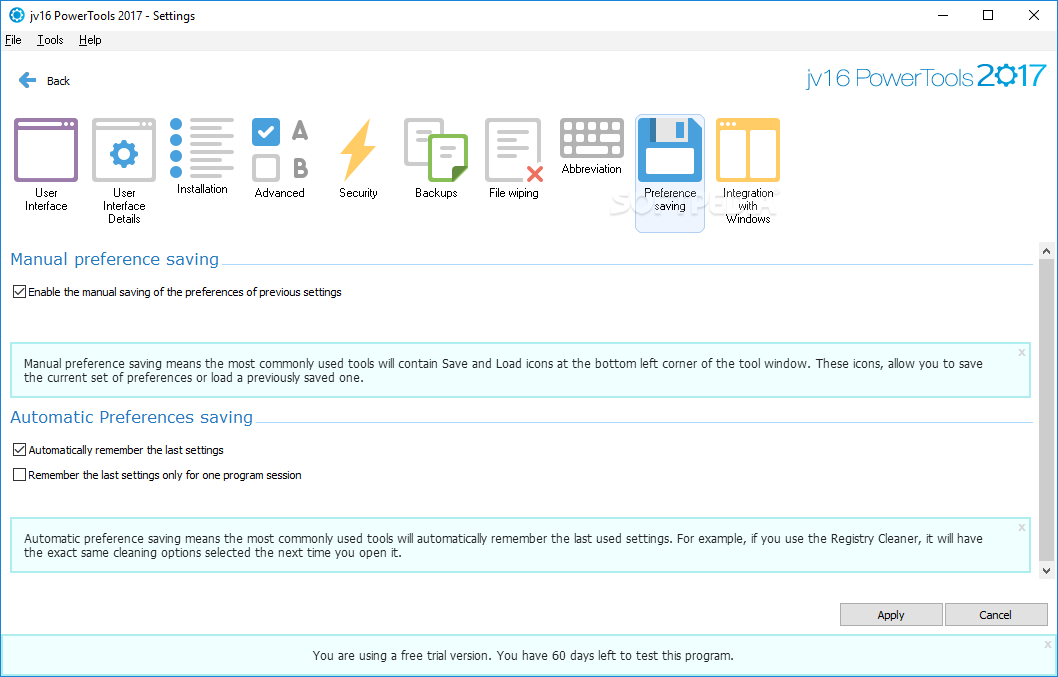
Task: Click the vertical scrollbar thumb
Action: coord(1046,410)
